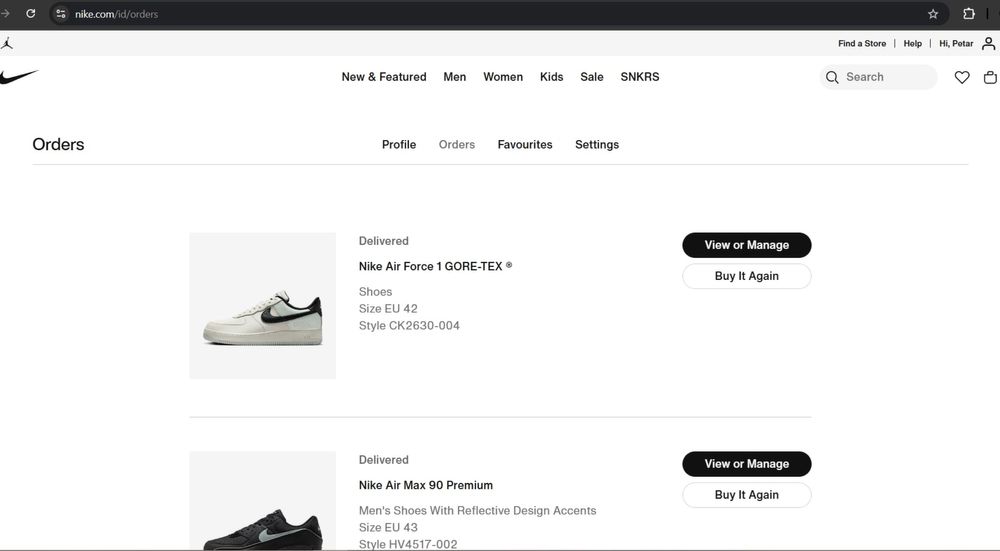Click the Nike swoosh logo
This screenshot has height=551, width=1000.
[x=19, y=77]
